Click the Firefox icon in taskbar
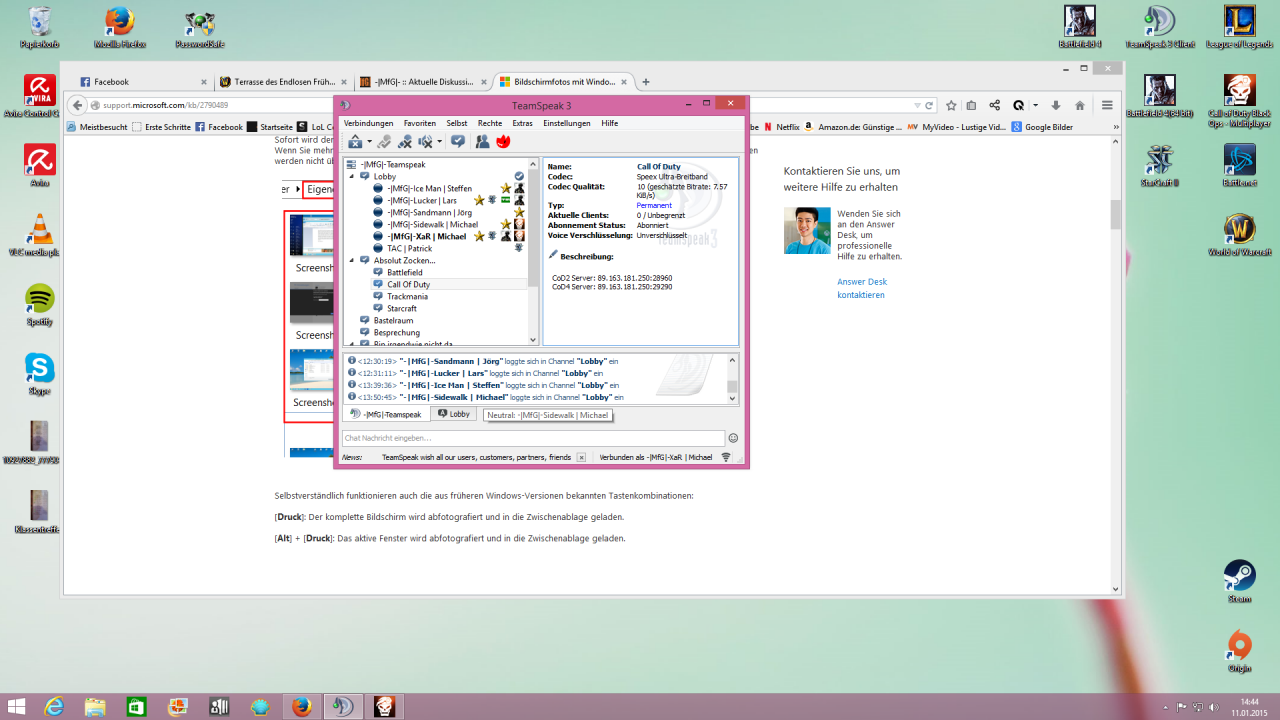Image resolution: width=1280 pixels, height=720 pixels. (x=300, y=707)
